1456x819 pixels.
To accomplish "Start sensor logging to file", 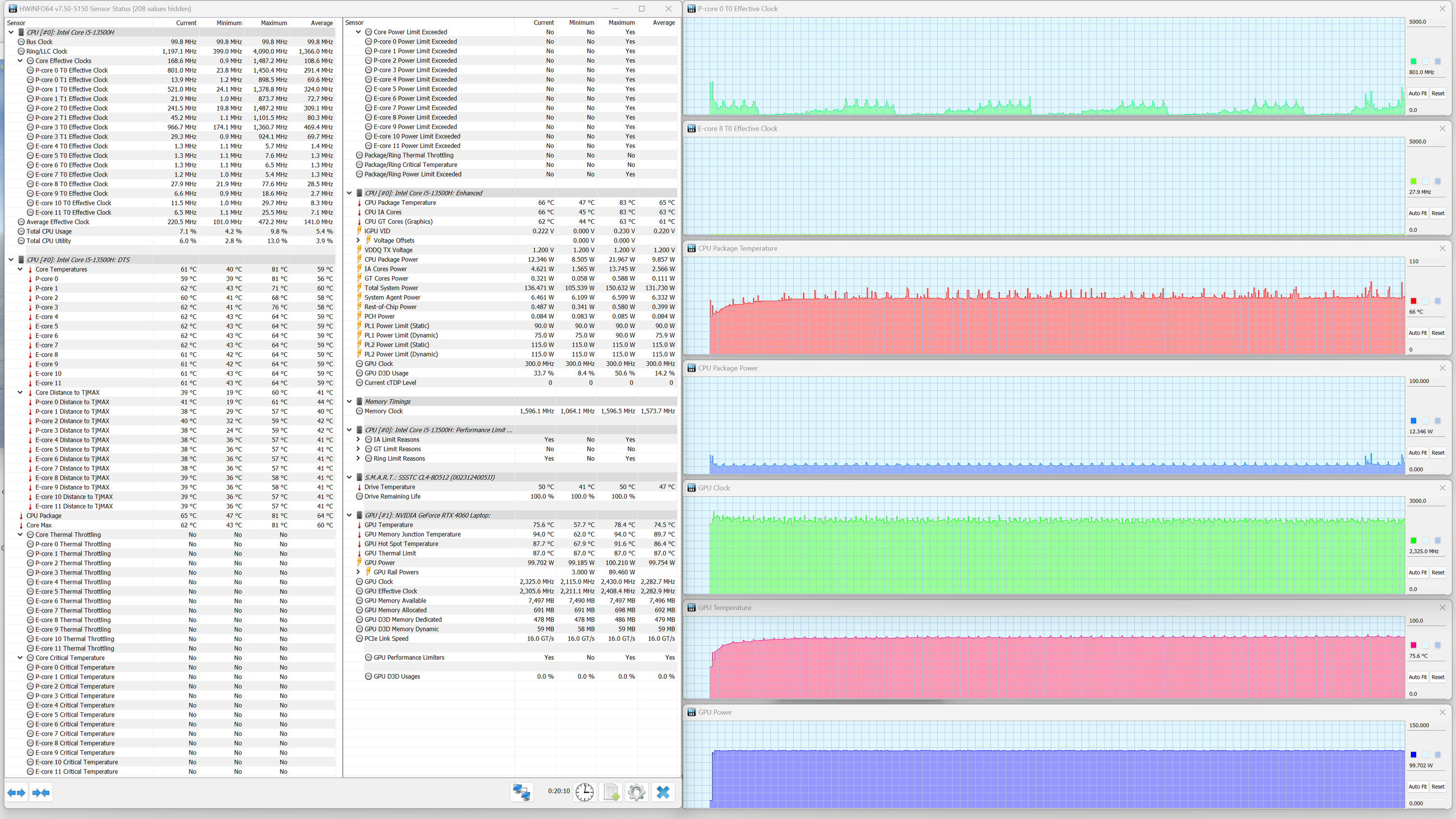I will click(x=611, y=792).
